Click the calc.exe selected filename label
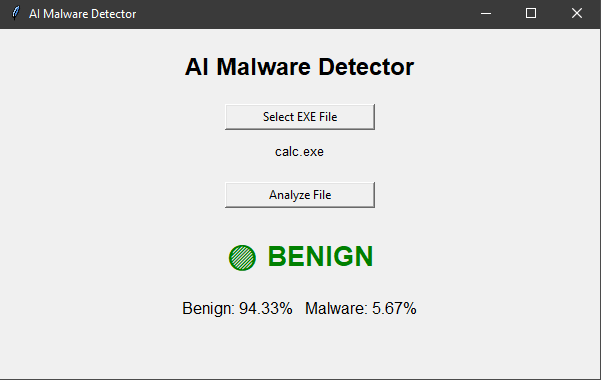The image size is (601, 380). [299, 152]
